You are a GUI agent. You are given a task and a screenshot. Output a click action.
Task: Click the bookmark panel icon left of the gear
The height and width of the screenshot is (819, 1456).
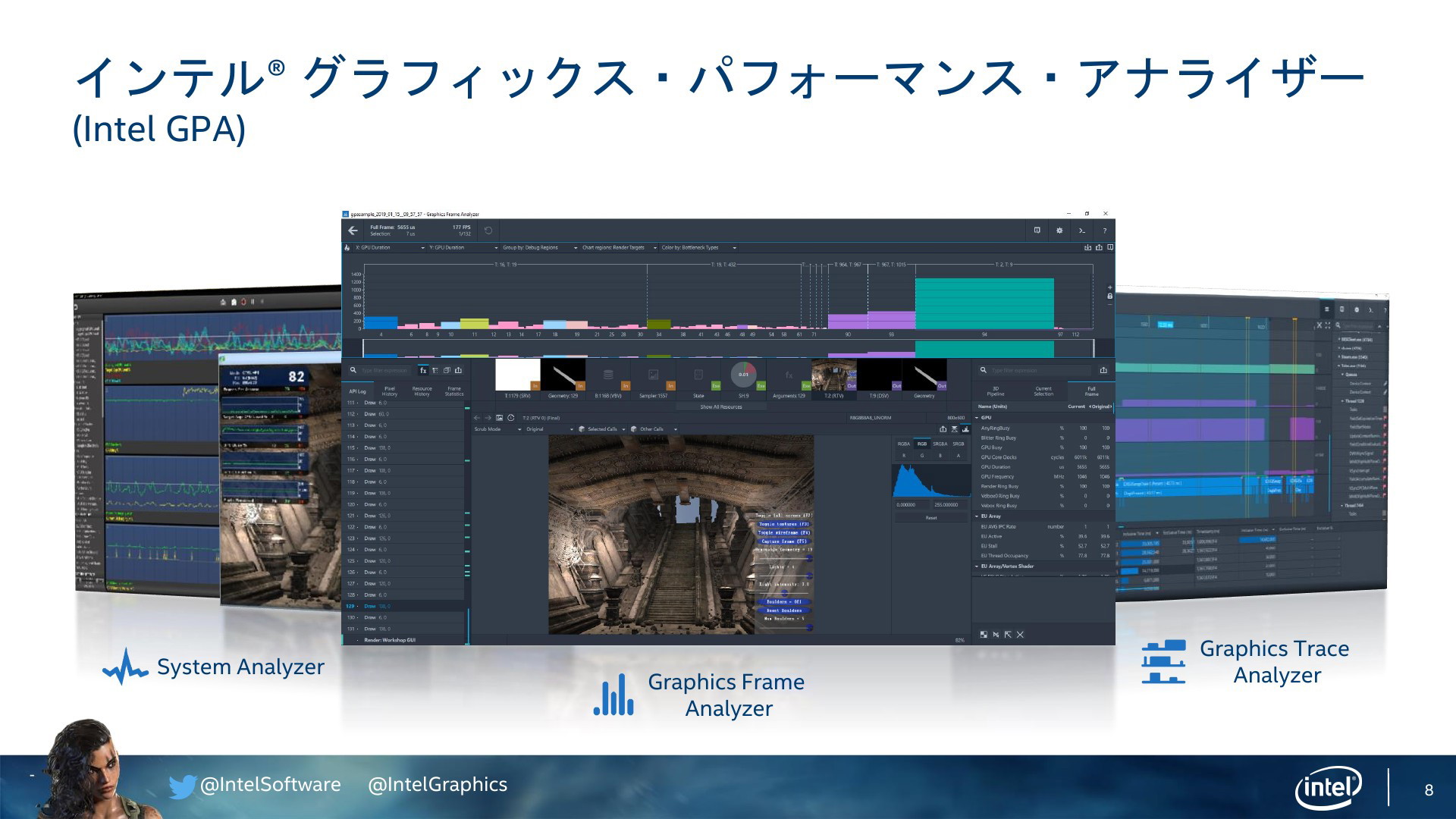point(1037,231)
